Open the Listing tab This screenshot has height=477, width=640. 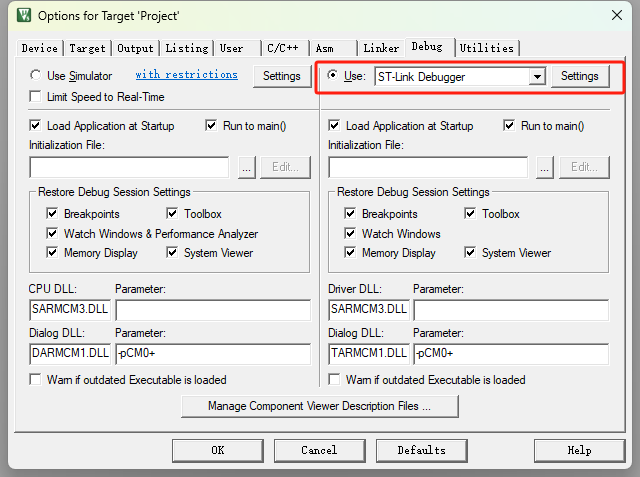(187, 48)
